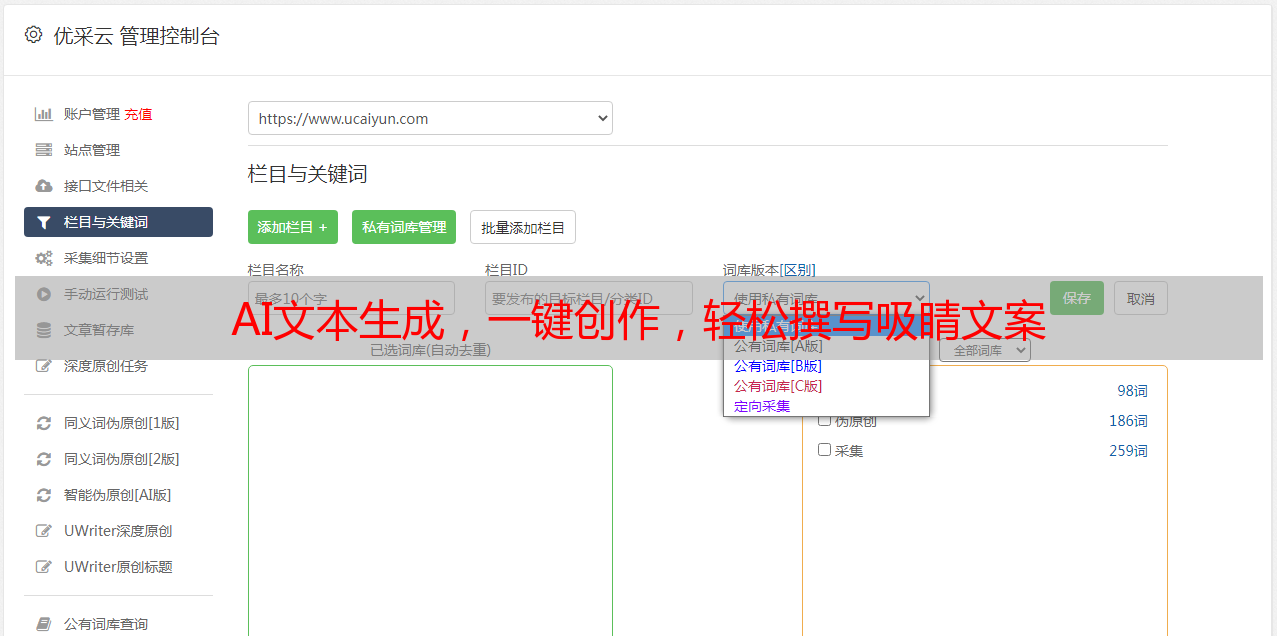The width and height of the screenshot is (1277, 636).
Task: Click the refresh icon for 同义词伪原创[2版]
Action: pyautogui.click(x=43, y=459)
